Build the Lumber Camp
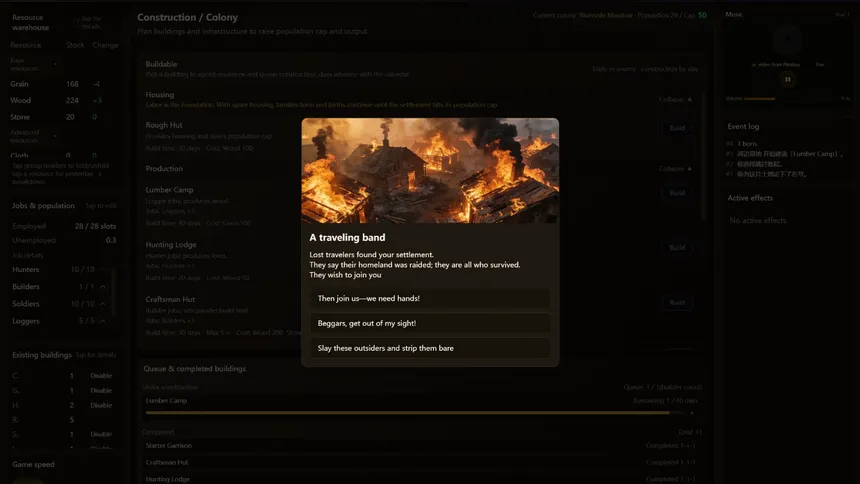The width and height of the screenshot is (860, 484). click(x=677, y=192)
